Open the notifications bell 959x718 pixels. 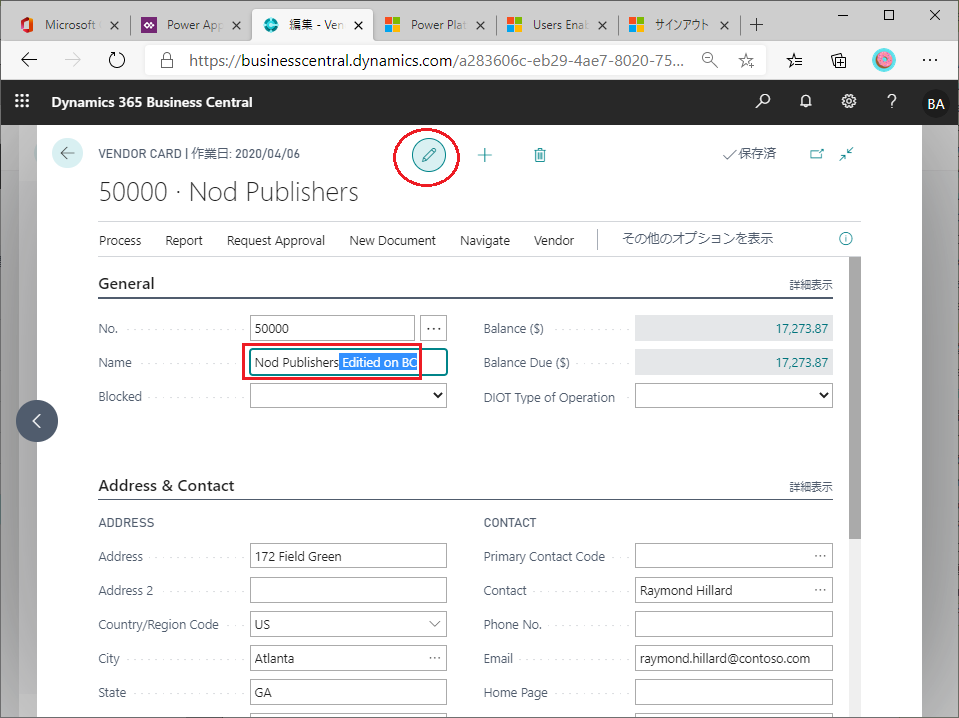click(806, 102)
